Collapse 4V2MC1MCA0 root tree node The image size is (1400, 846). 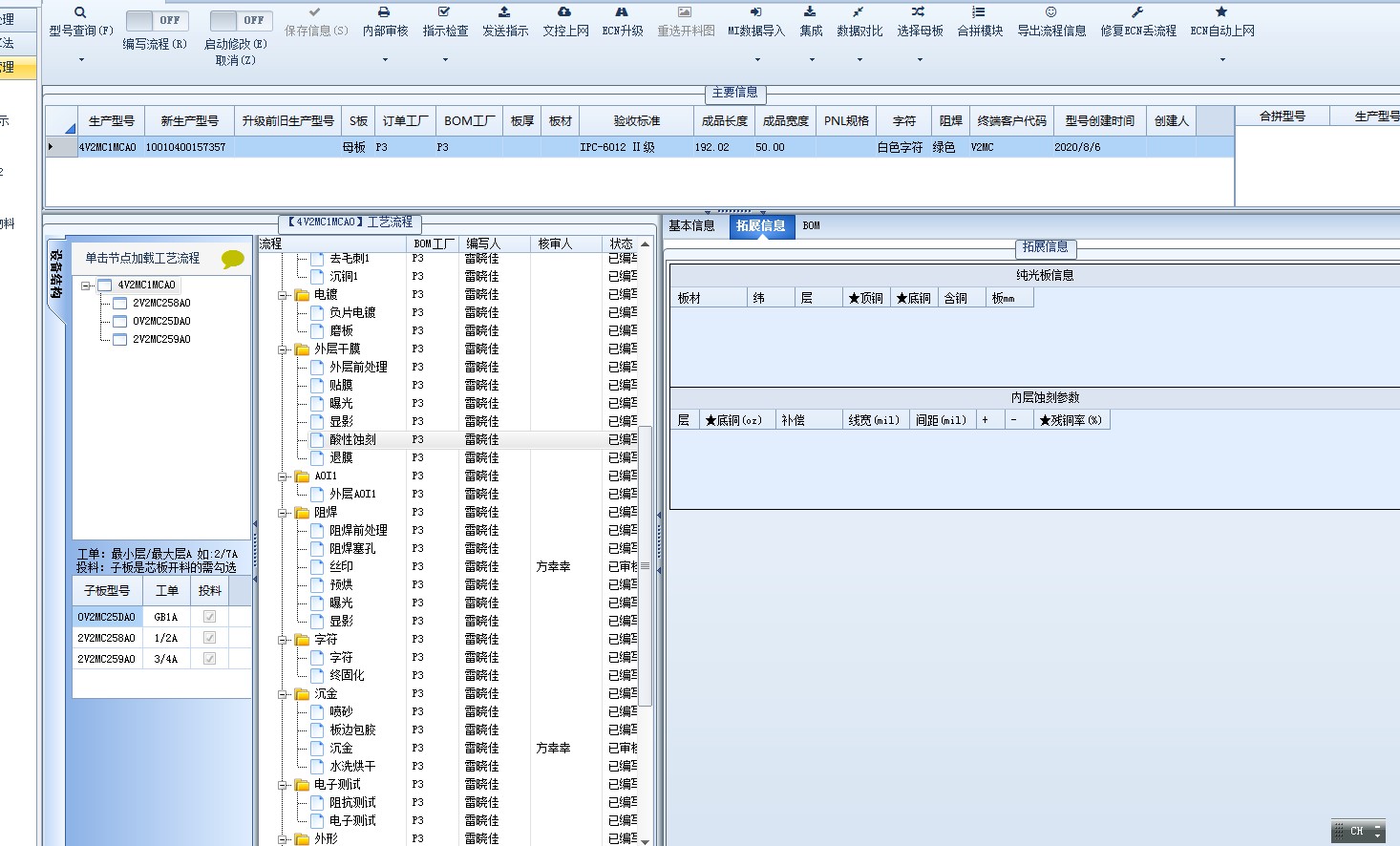86,286
